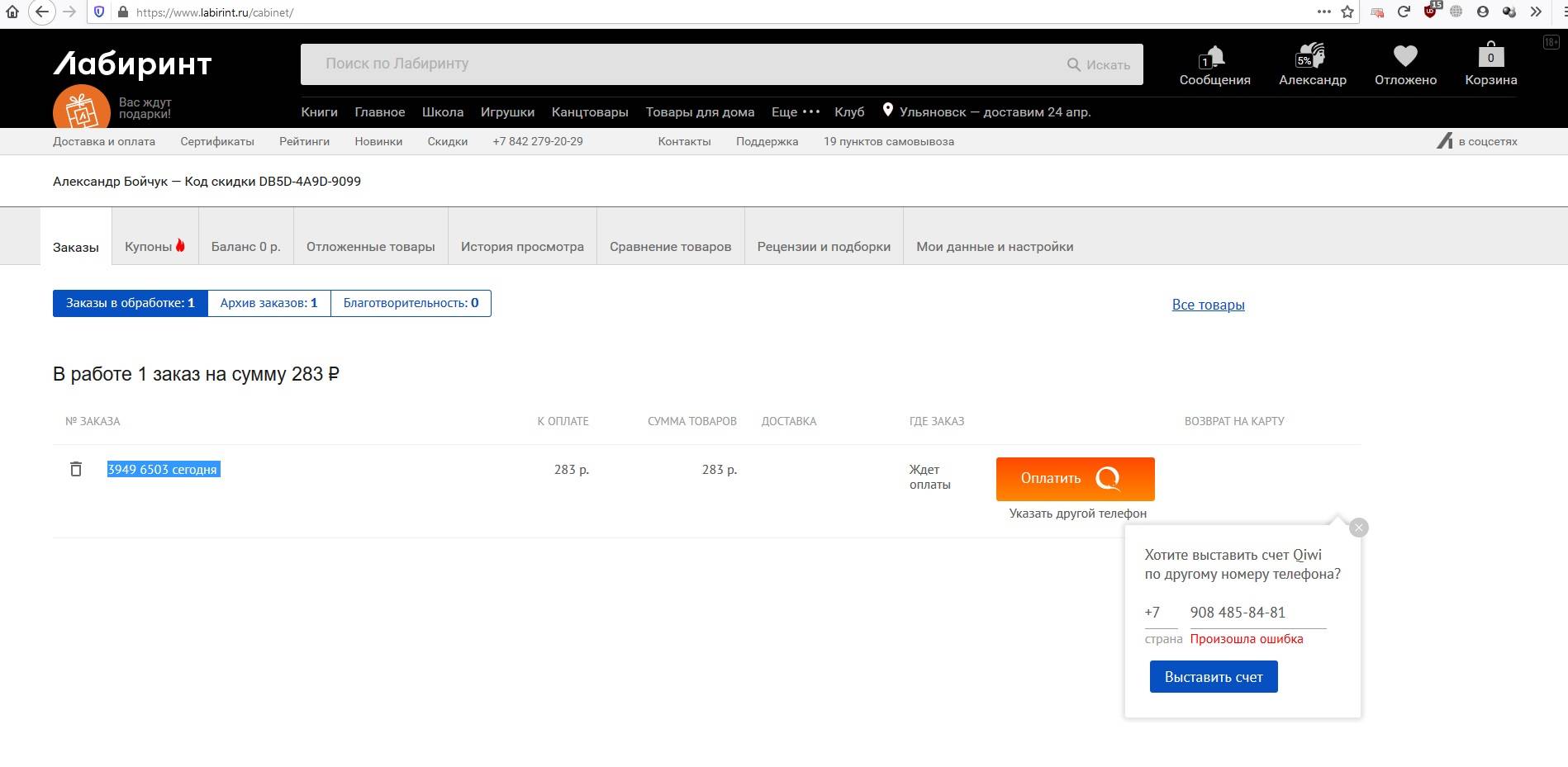Open Главное menu item
Screen dimensions: 1568x767
[x=380, y=111]
